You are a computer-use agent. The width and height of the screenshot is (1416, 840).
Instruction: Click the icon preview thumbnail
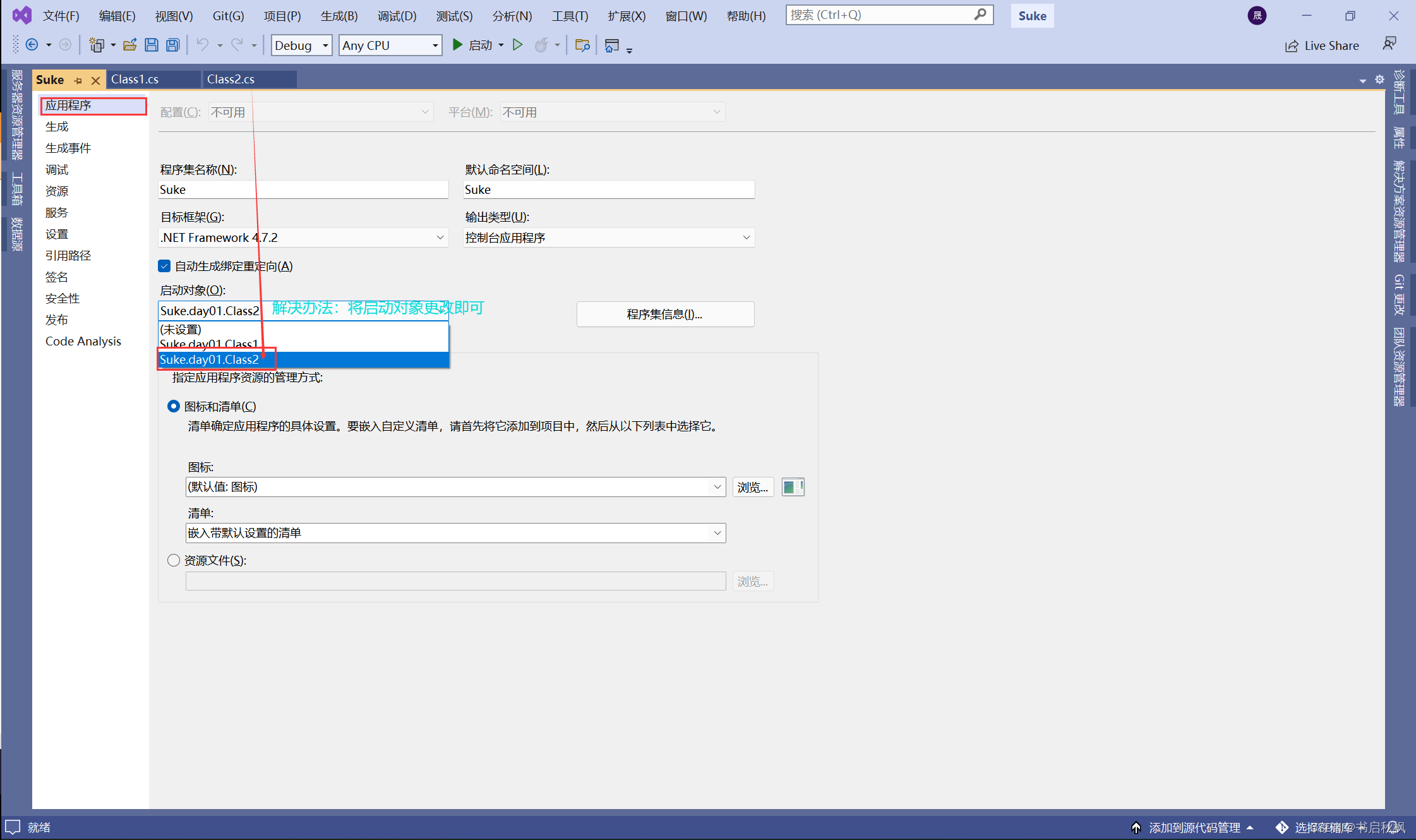793,487
